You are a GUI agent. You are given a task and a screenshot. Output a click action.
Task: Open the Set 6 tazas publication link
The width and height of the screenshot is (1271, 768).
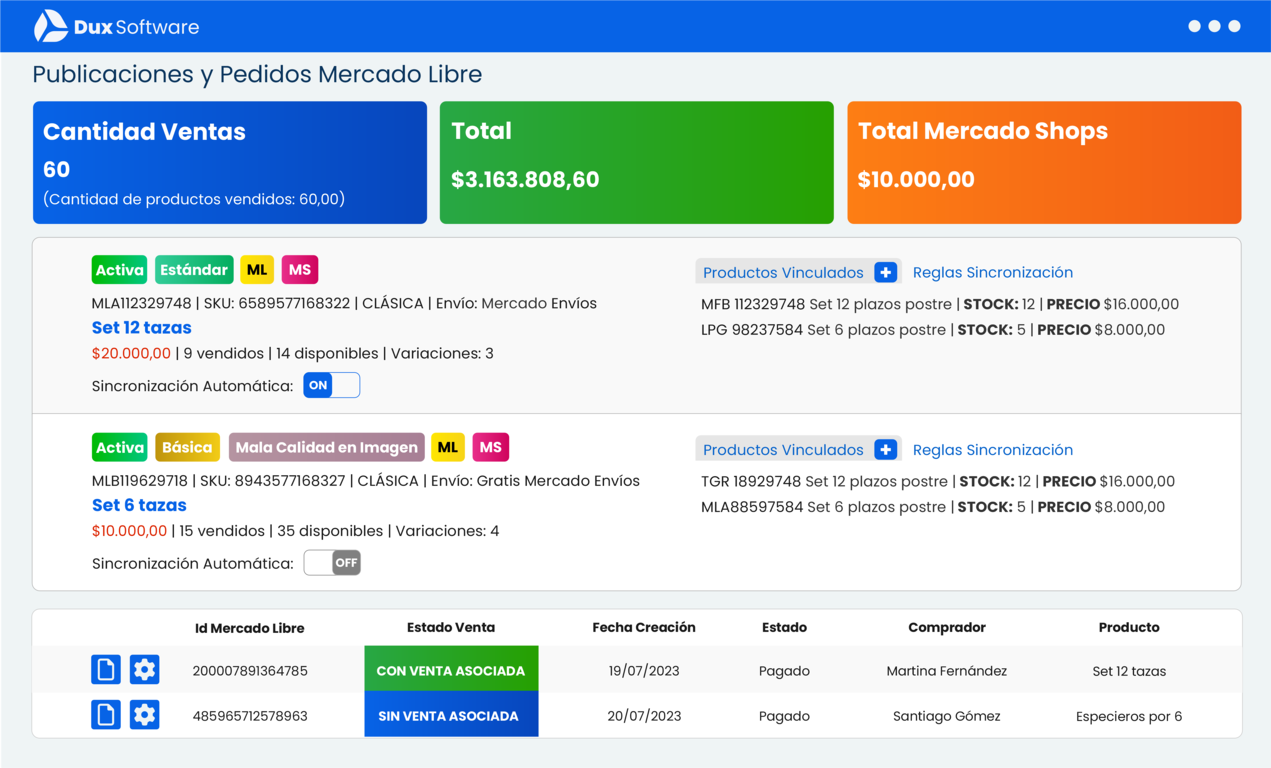139,505
